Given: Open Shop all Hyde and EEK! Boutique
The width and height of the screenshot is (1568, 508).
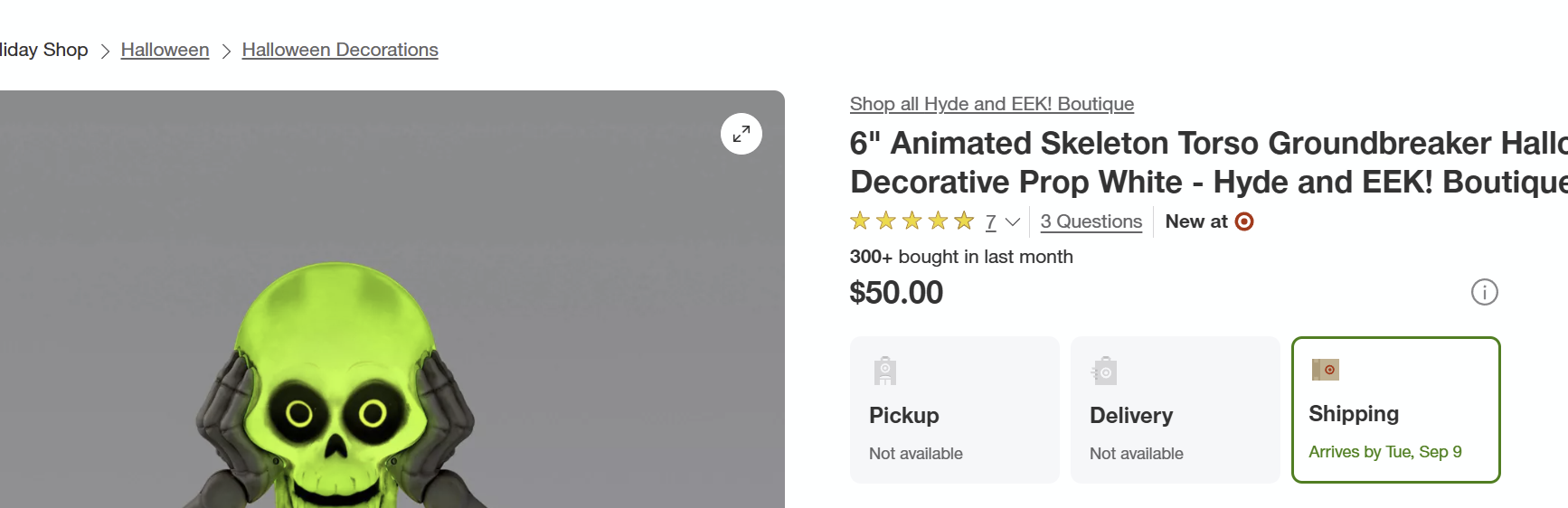Looking at the screenshot, I should coord(991,104).
